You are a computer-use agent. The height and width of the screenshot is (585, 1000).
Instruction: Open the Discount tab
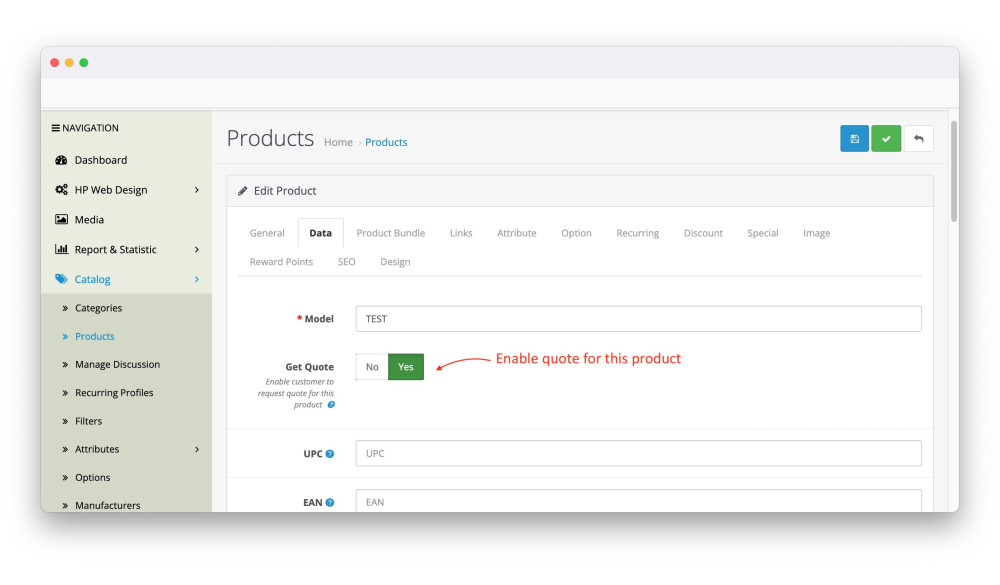coord(703,233)
